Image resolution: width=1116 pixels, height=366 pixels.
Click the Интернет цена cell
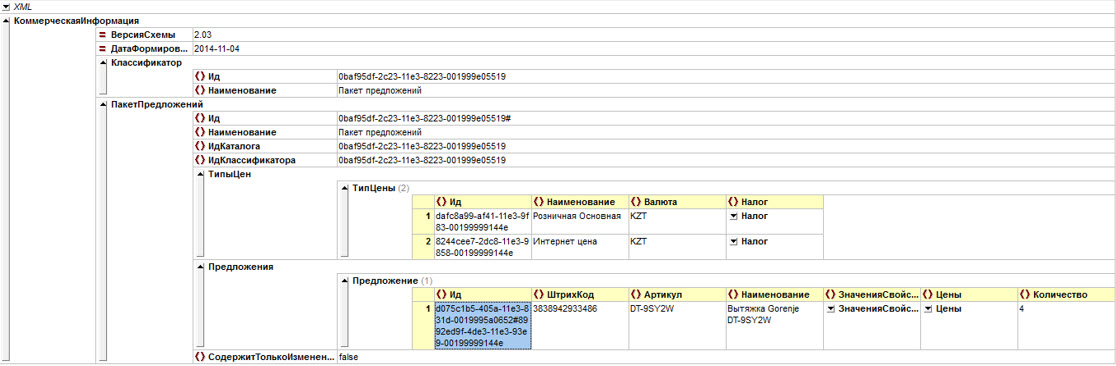pyautogui.click(x=580, y=248)
